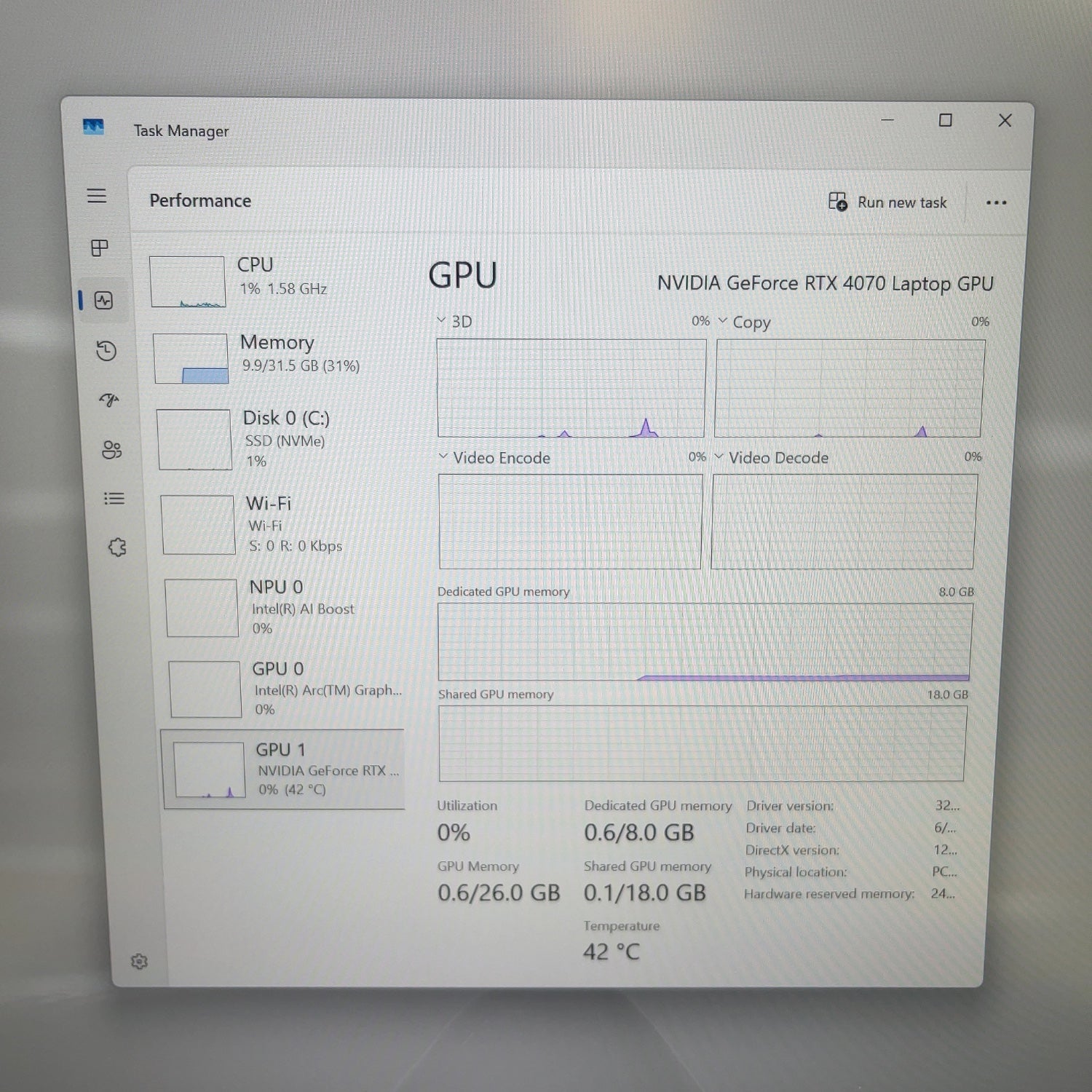Collapse the 3D graph section
The height and width of the screenshot is (1092, 1092).
(440, 320)
